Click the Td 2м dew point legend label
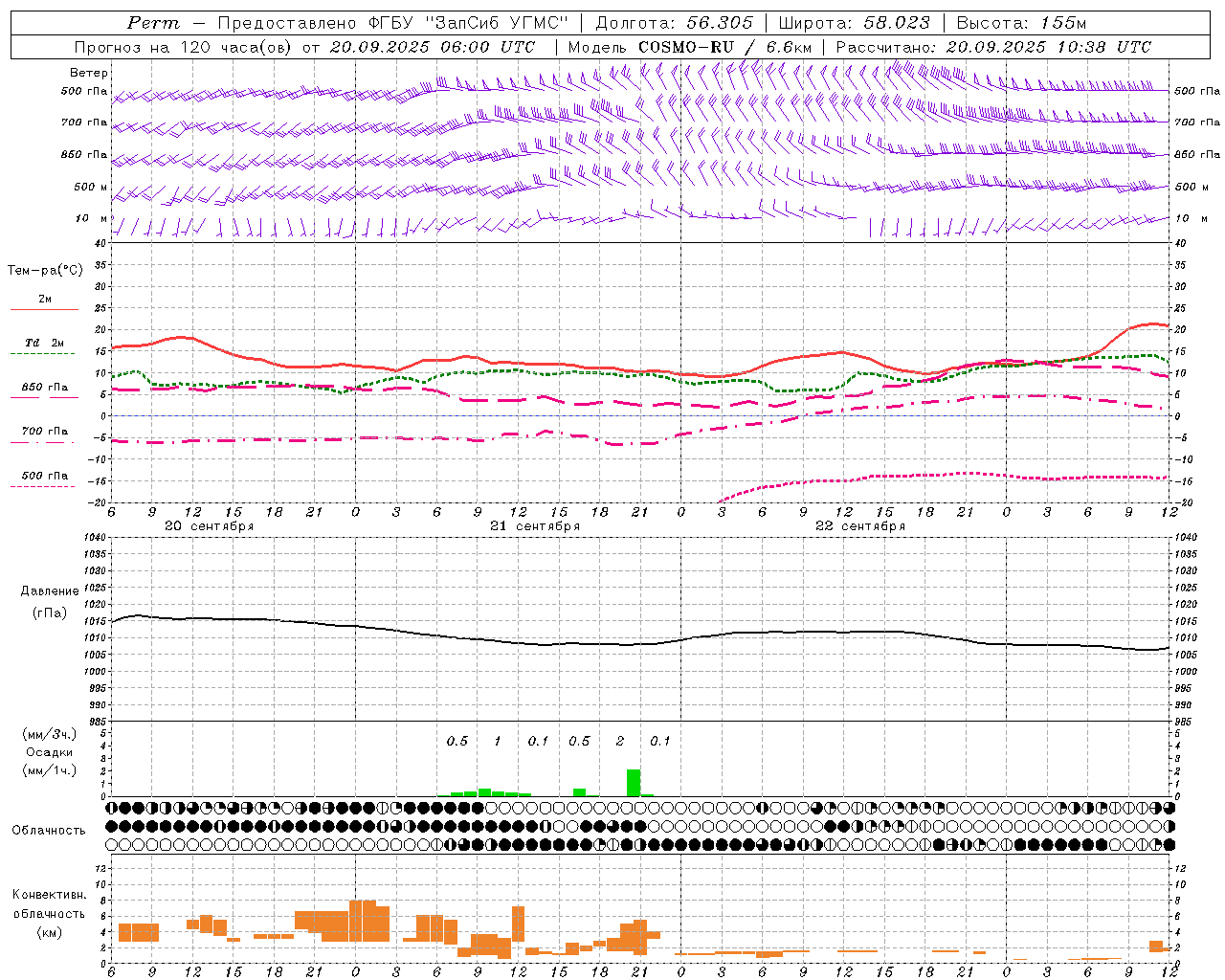This screenshot has height=980, width=1225. tap(45, 343)
